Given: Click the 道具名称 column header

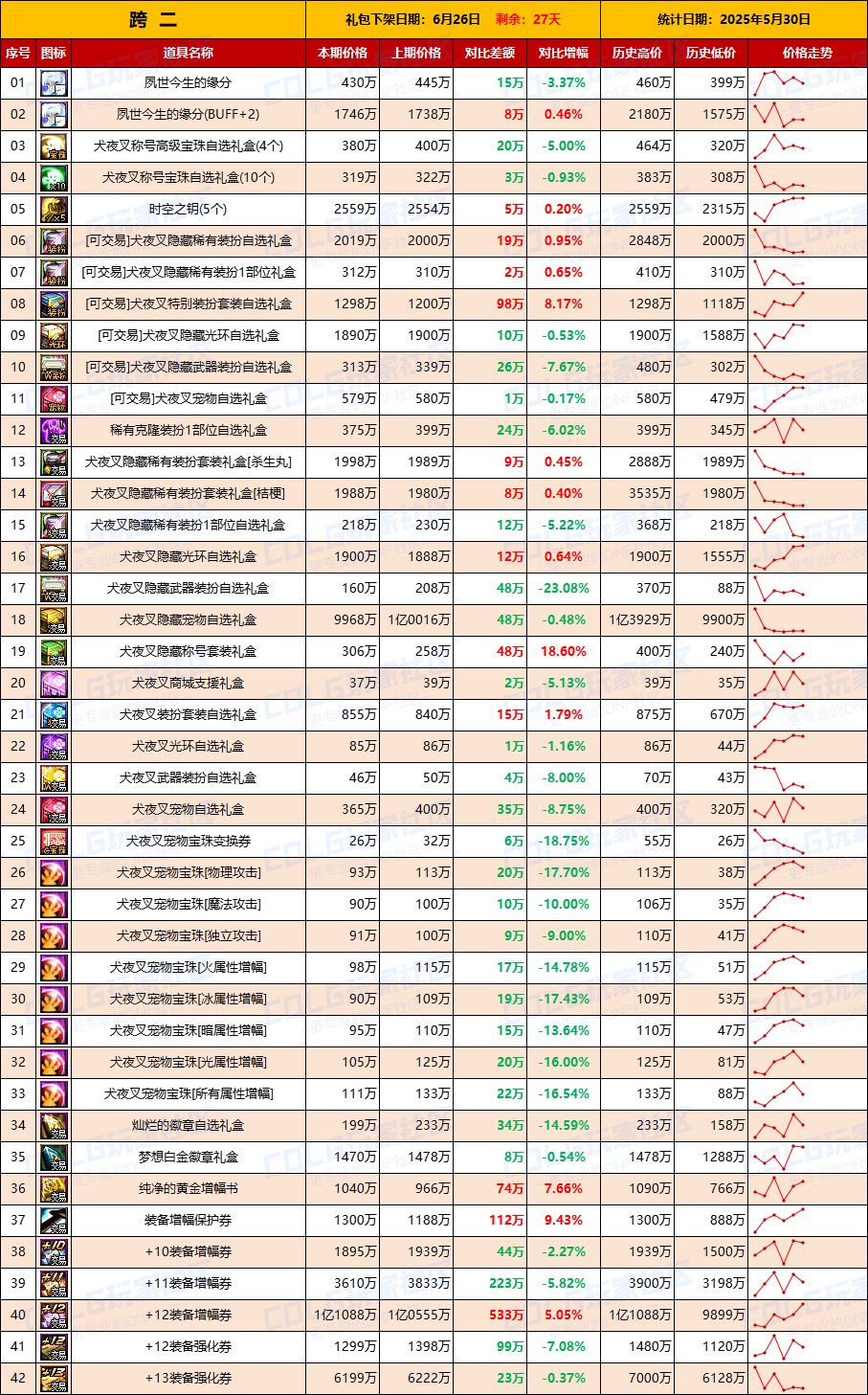Looking at the screenshot, I should (189, 54).
